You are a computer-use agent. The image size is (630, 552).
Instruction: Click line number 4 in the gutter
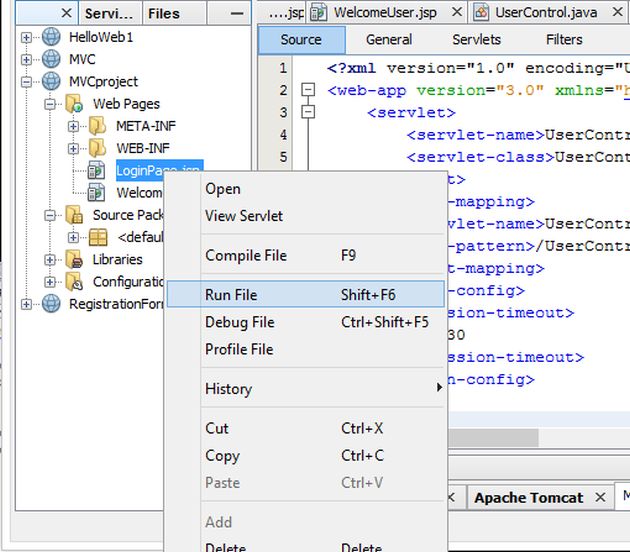click(283, 135)
